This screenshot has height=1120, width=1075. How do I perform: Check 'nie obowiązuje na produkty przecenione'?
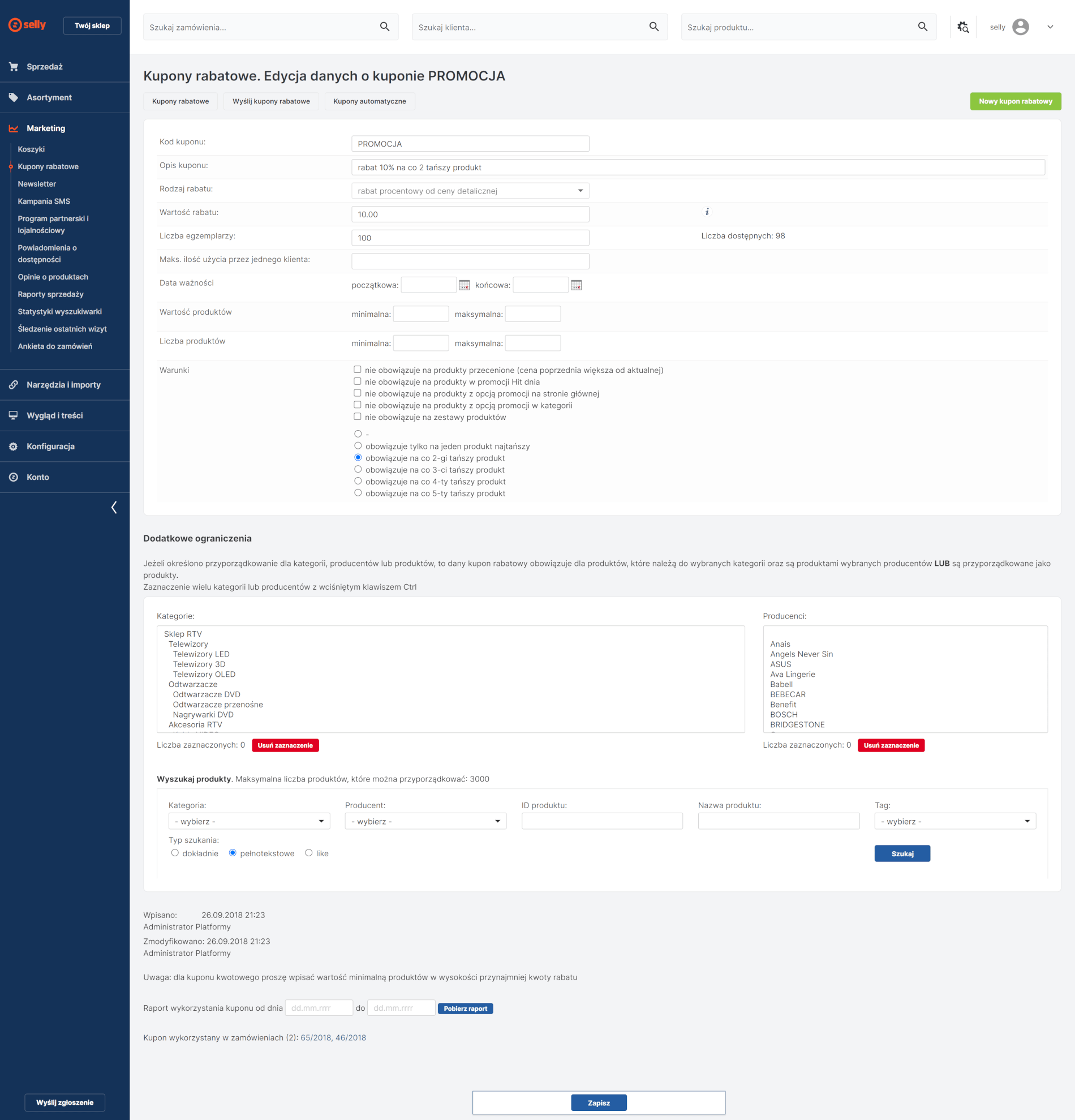[x=357, y=370]
